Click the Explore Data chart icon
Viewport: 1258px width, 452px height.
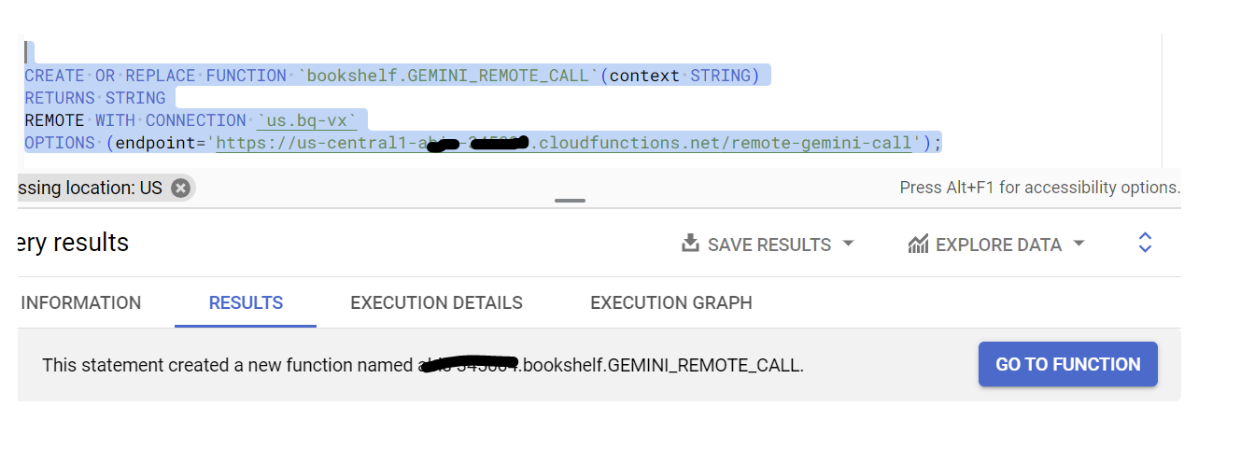pos(918,244)
